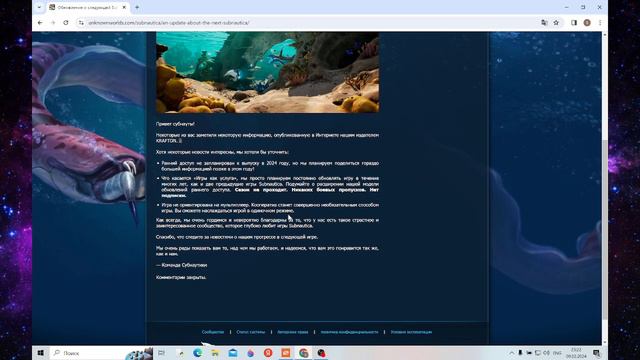Click the '— Команда Субнаутики' signature text

(181, 265)
